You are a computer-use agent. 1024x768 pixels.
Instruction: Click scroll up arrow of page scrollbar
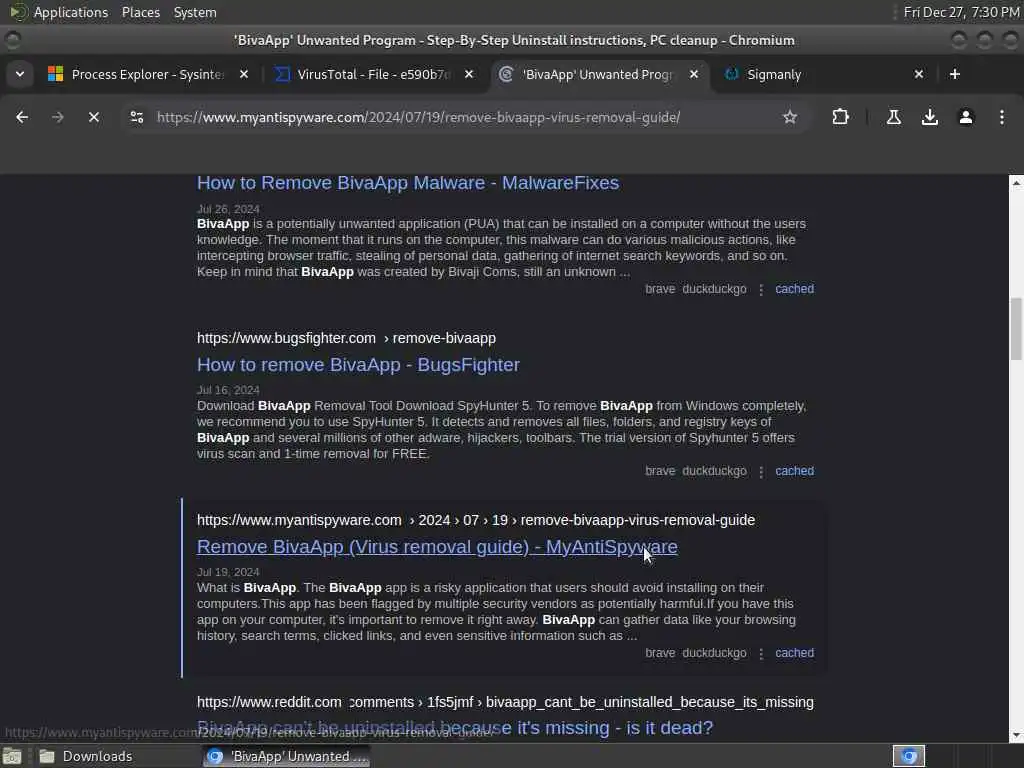1016,183
